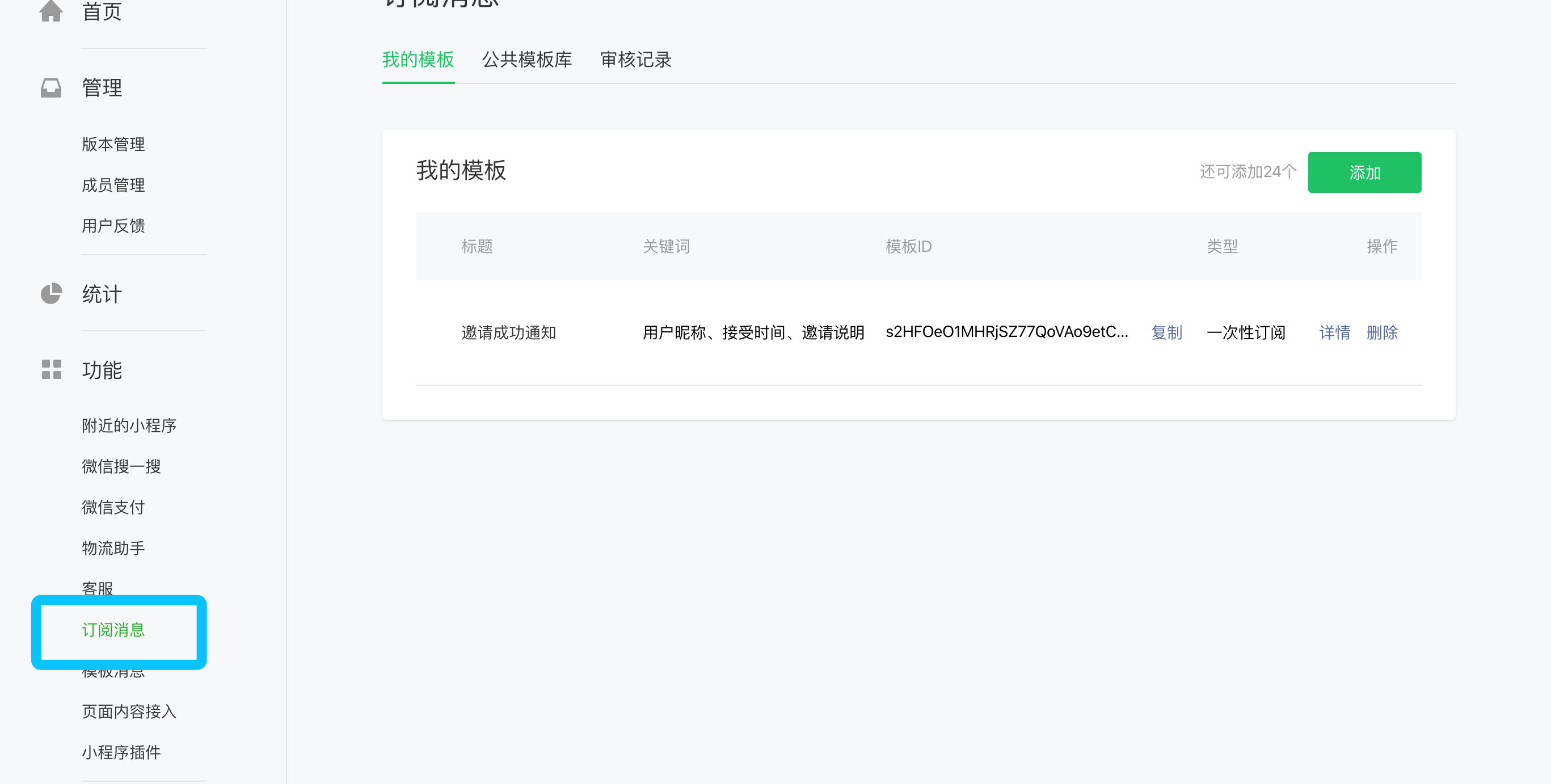
Task: Switch to the 公共模板库 tab
Action: (x=526, y=60)
